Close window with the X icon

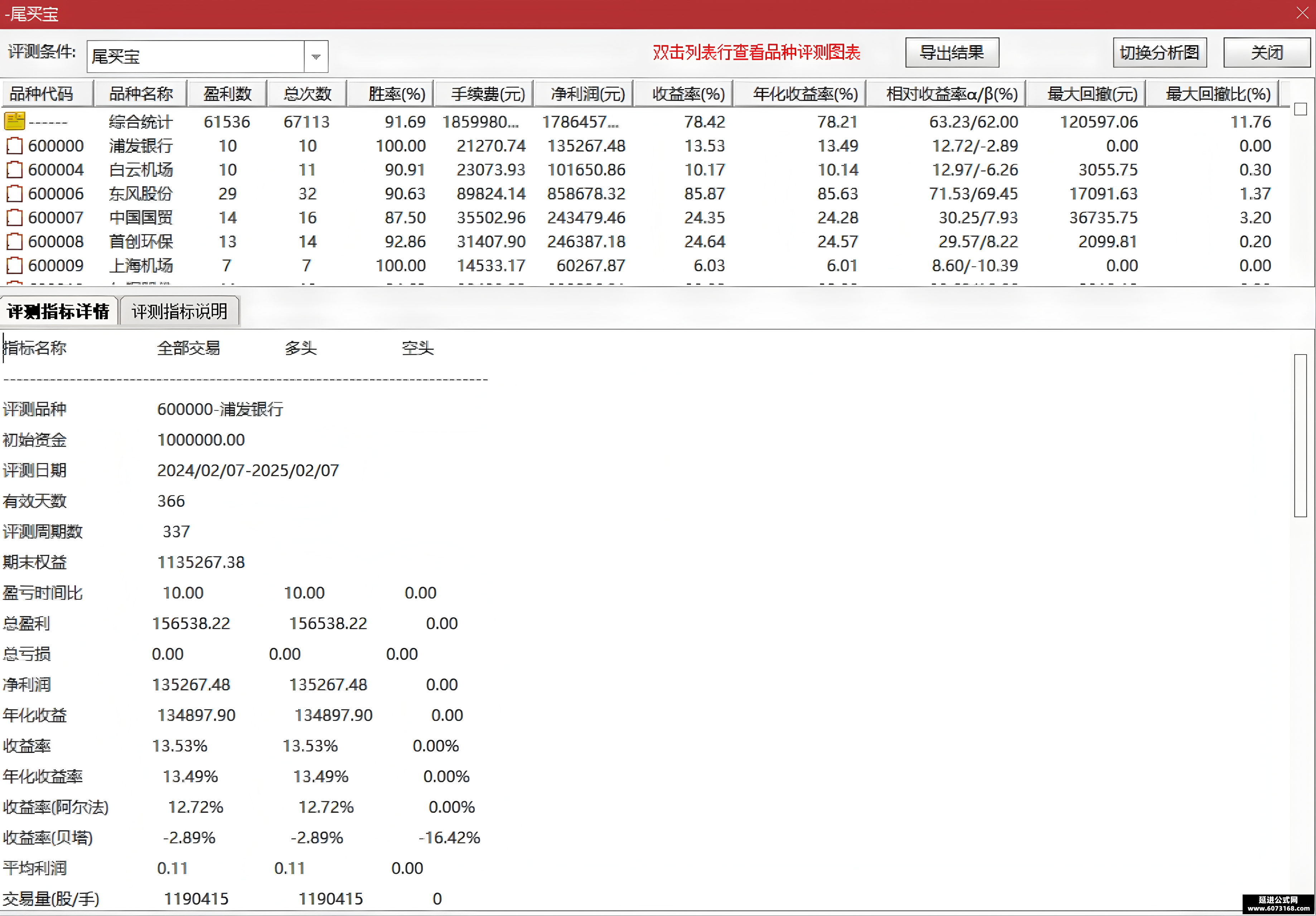[1302, 13]
